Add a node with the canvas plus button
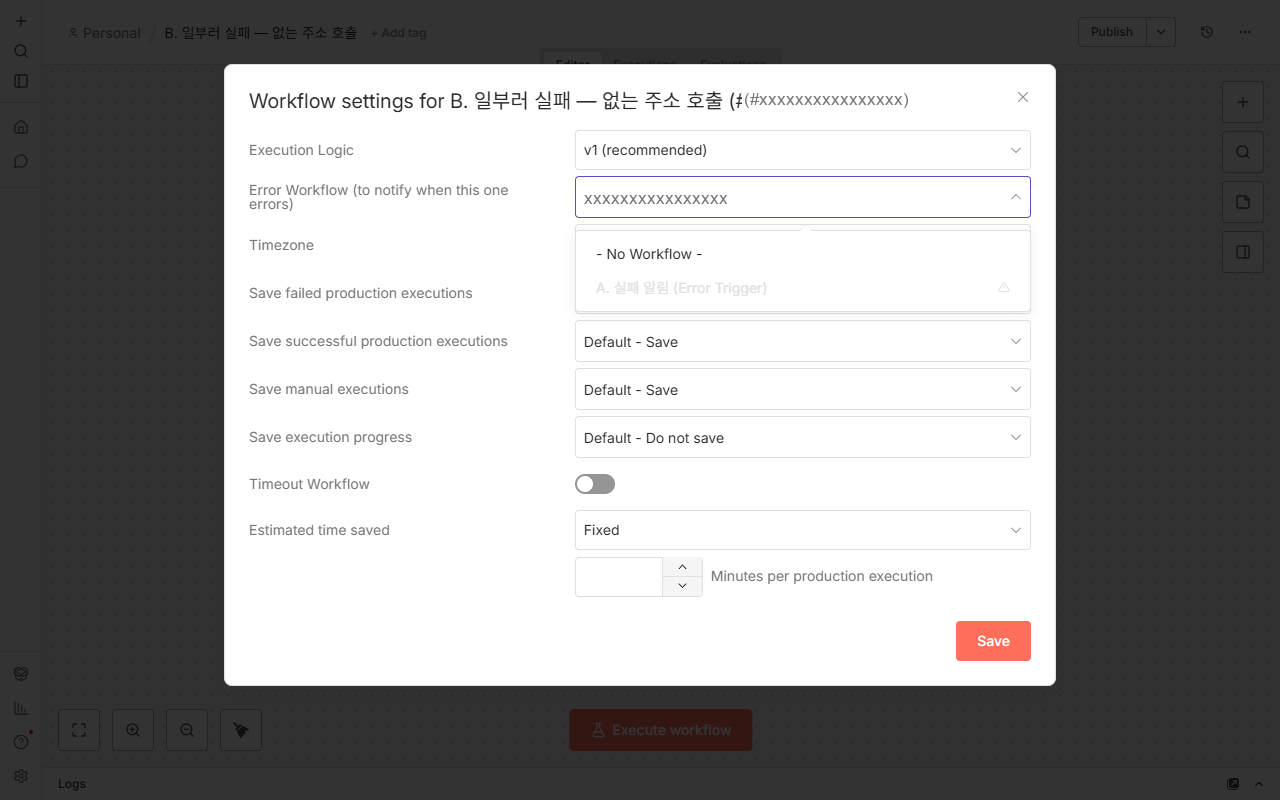This screenshot has width=1280, height=800. point(1243,102)
